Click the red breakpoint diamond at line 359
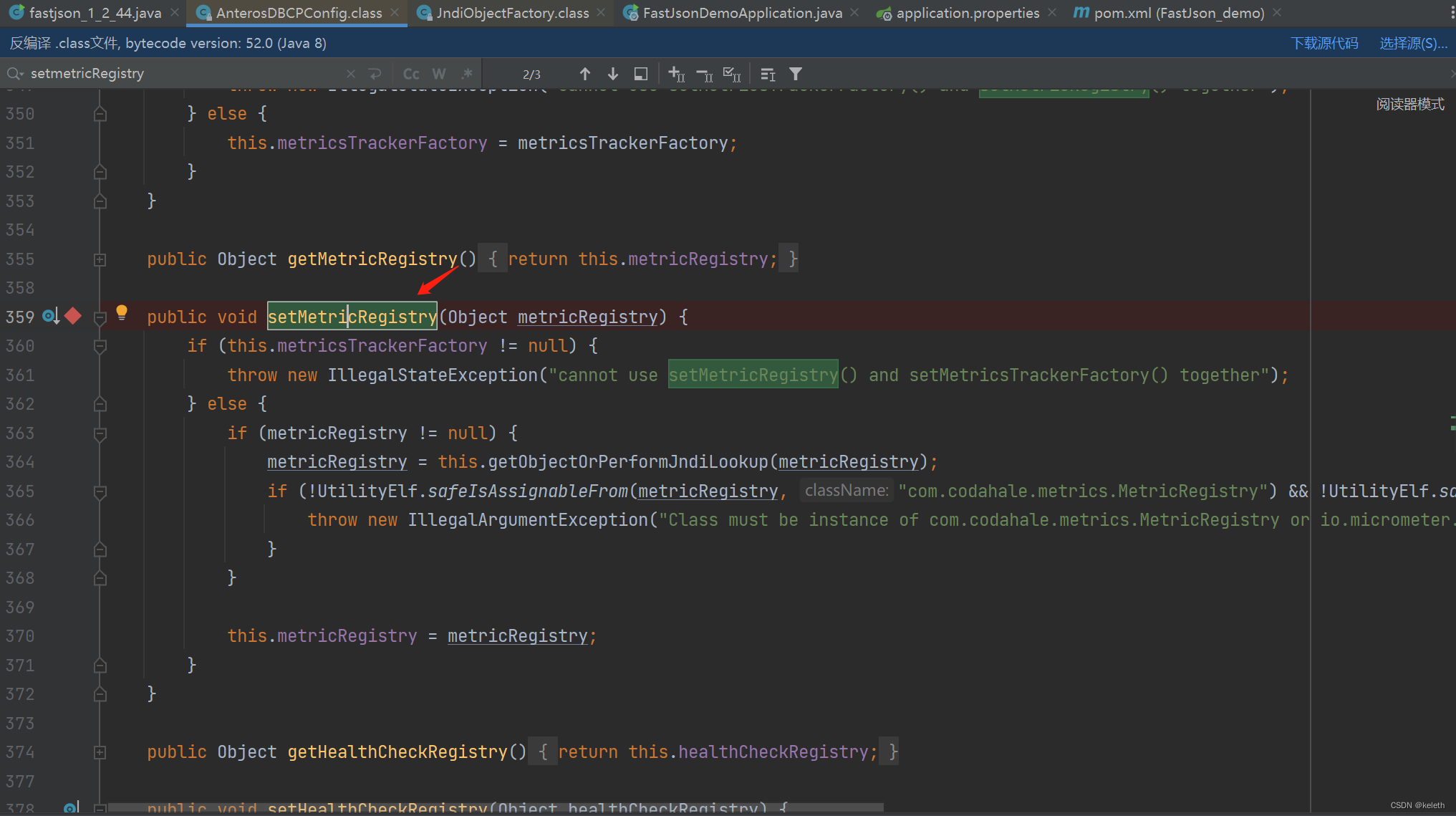This screenshot has width=1456, height=816. click(x=72, y=316)
